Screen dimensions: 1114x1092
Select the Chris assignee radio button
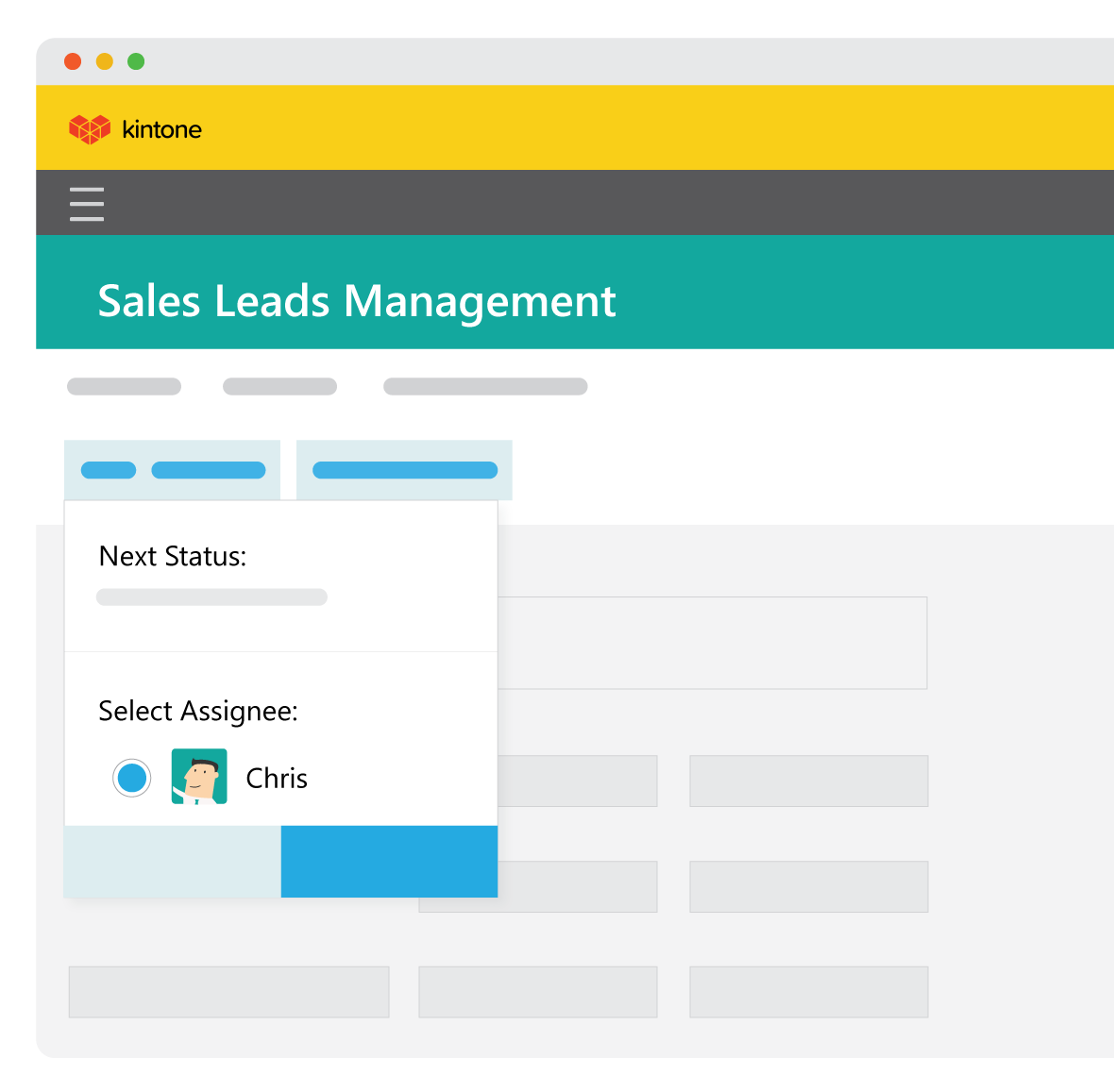tap(131, 778)
